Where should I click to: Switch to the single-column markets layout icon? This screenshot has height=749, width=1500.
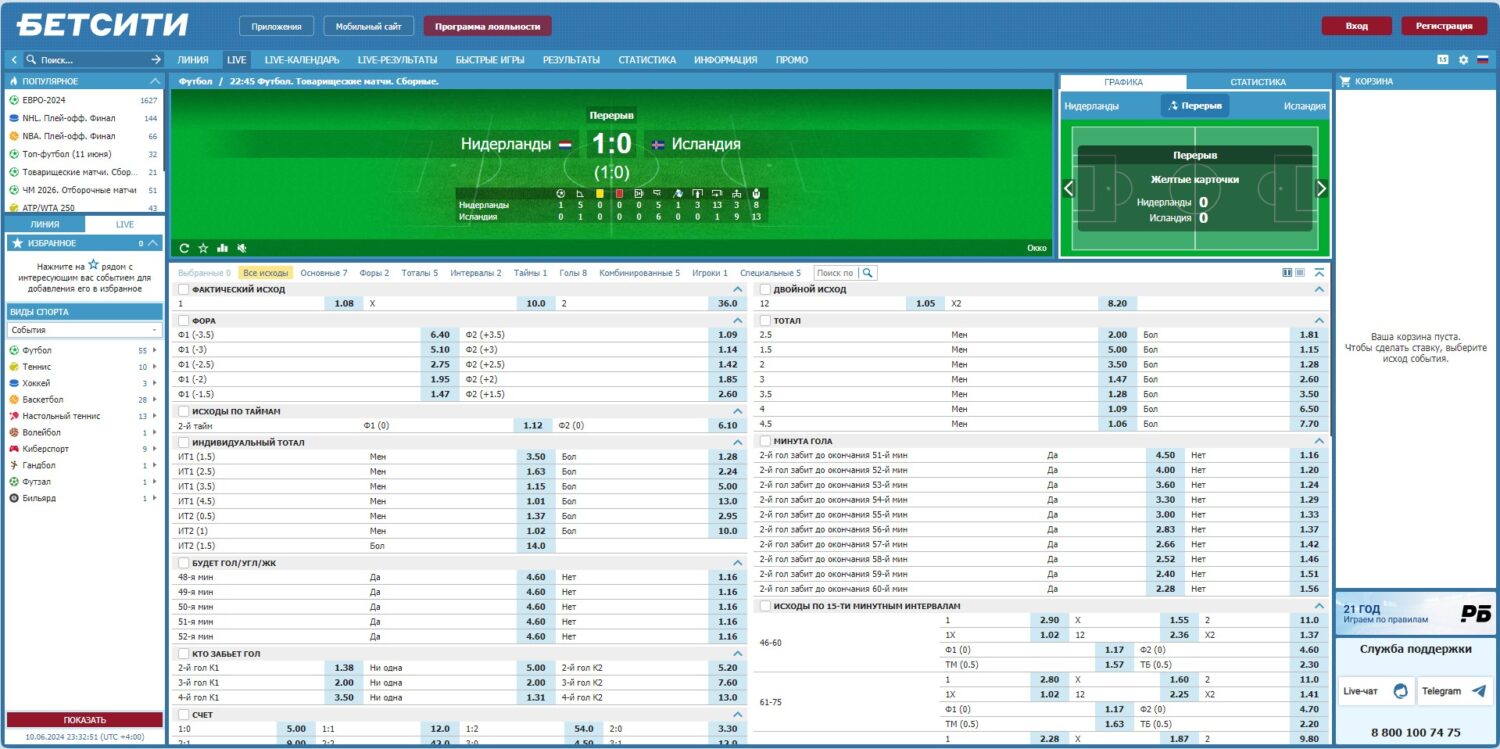pos(1300,272)
